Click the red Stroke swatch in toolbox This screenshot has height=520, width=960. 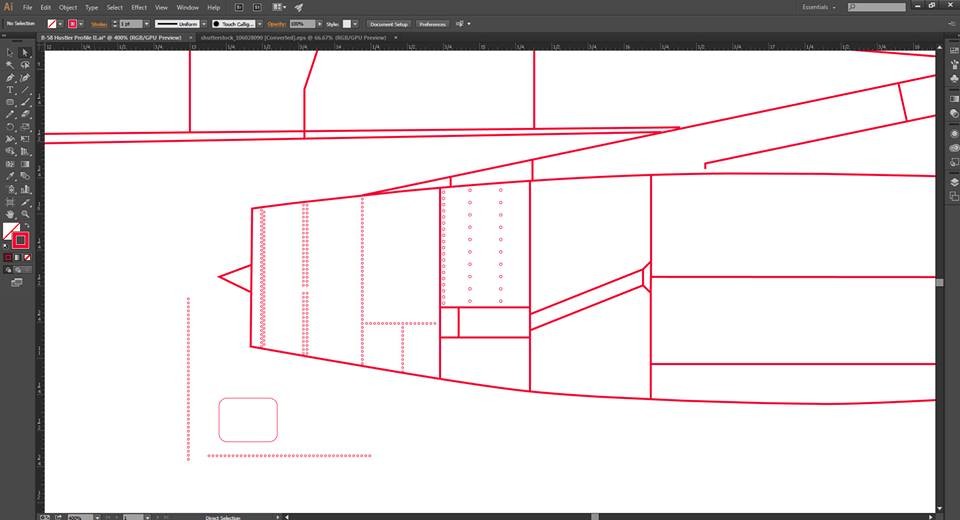tap(20, 240)
